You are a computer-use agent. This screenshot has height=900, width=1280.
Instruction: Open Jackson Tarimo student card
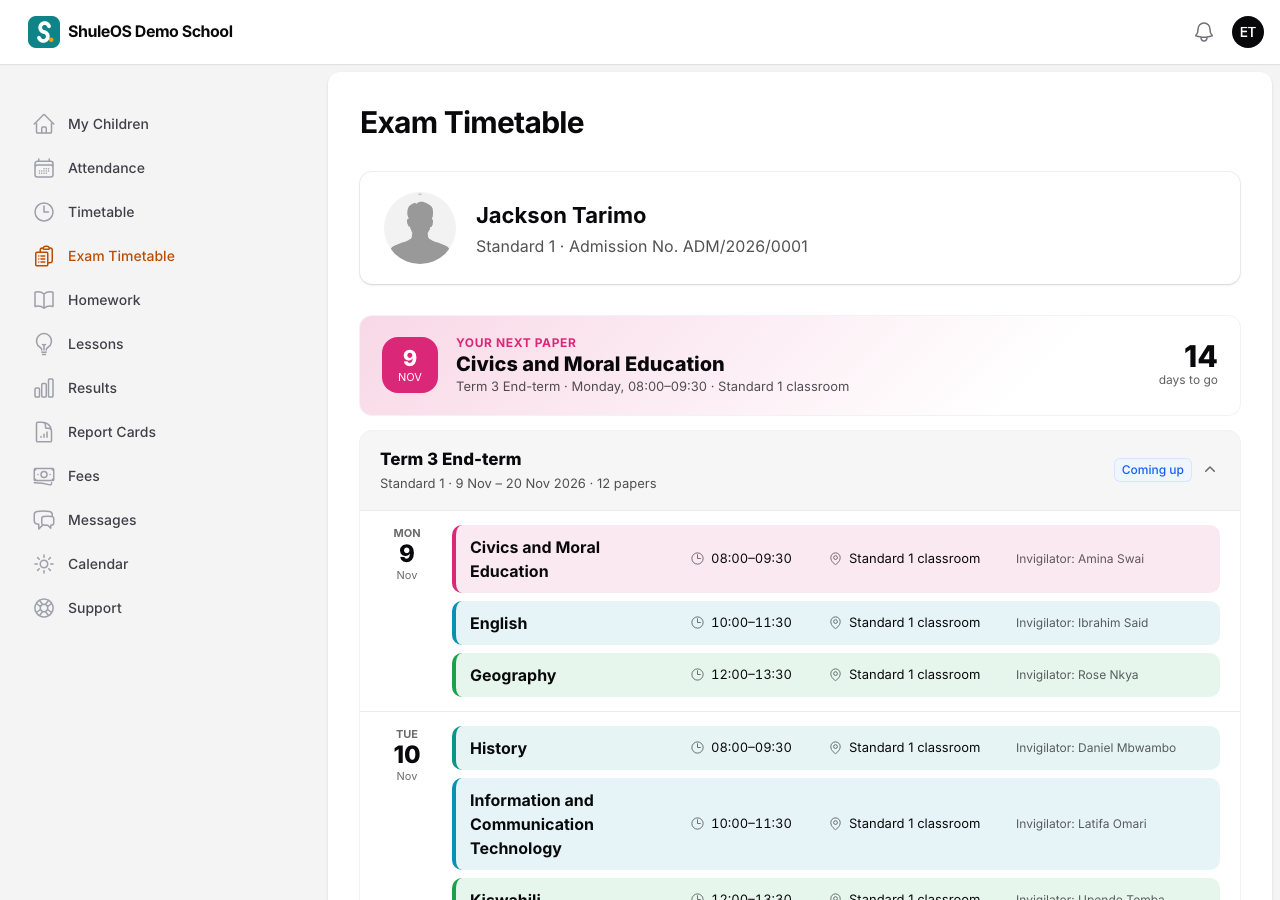point(800,228)
